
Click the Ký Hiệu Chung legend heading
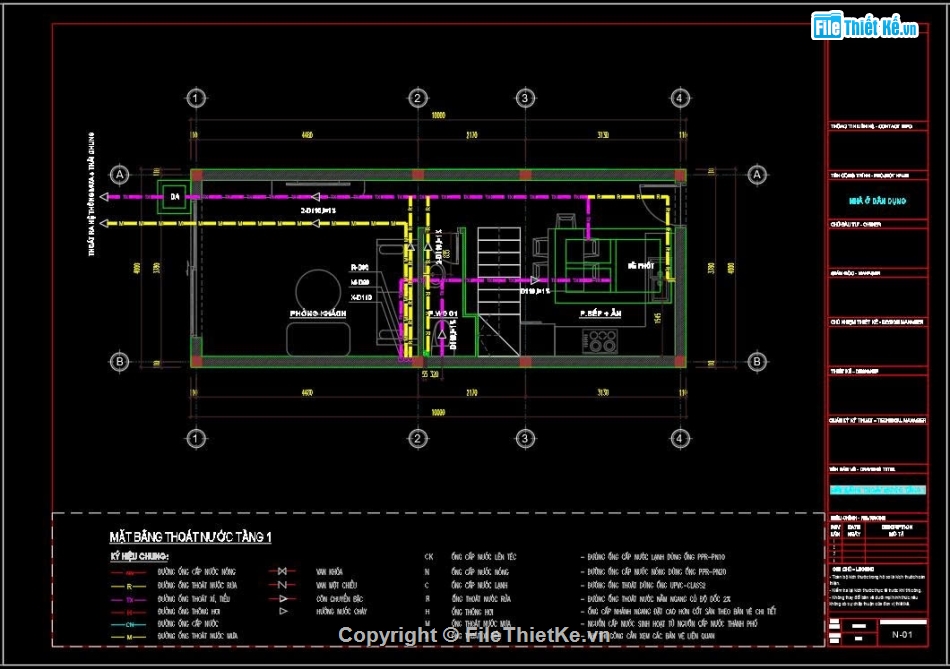[139, 556]
